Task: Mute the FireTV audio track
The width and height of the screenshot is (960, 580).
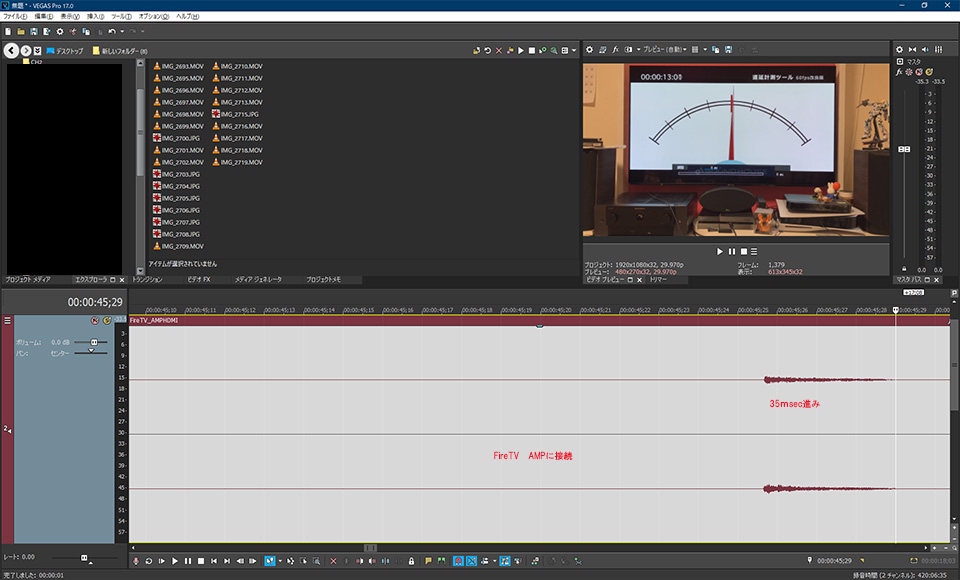Action: (94, 321)
